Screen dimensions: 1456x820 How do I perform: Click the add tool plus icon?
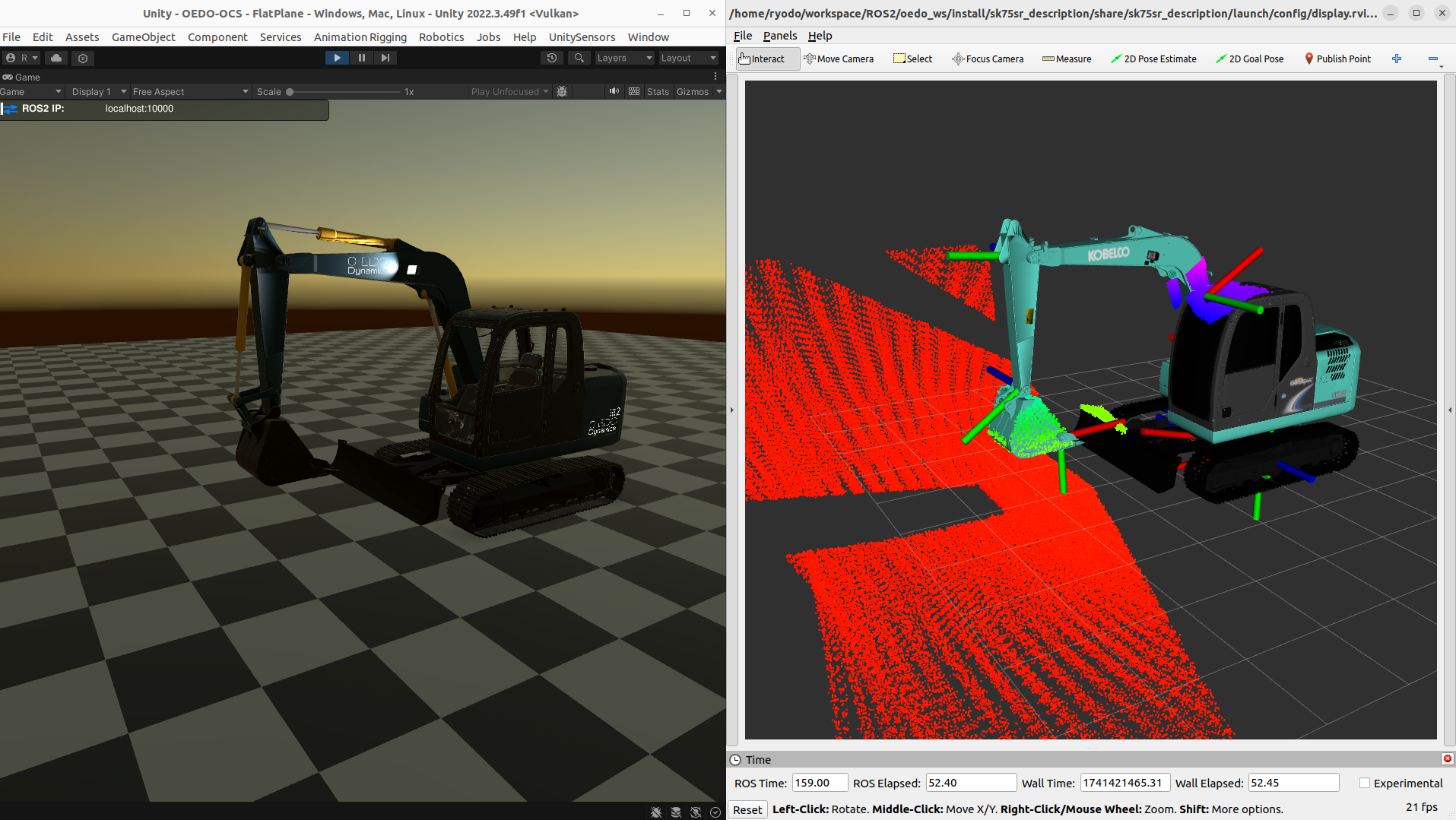1397,59
